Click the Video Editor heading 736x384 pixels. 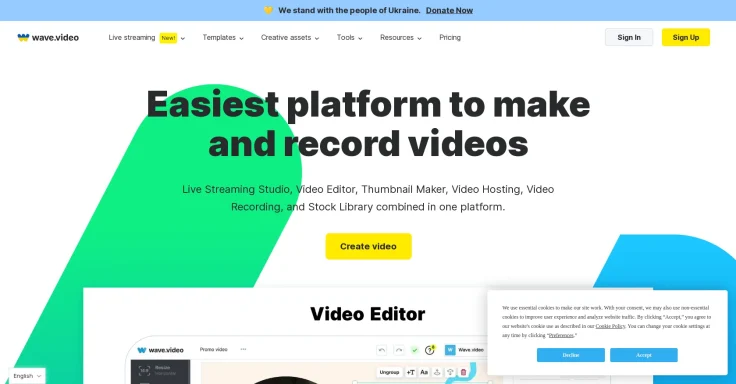tap(368, 314)
